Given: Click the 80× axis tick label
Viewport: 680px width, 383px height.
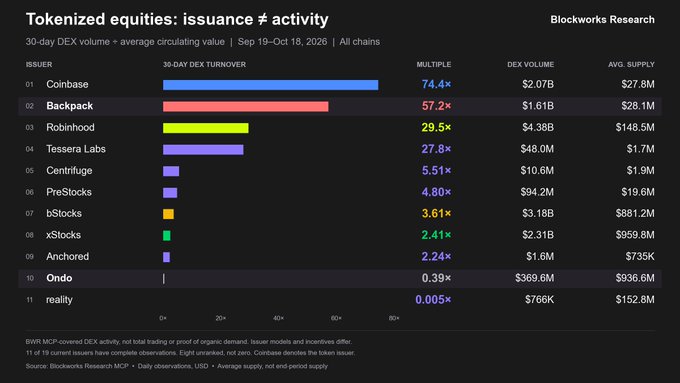Looking at the screenshot, I should 394,318.
